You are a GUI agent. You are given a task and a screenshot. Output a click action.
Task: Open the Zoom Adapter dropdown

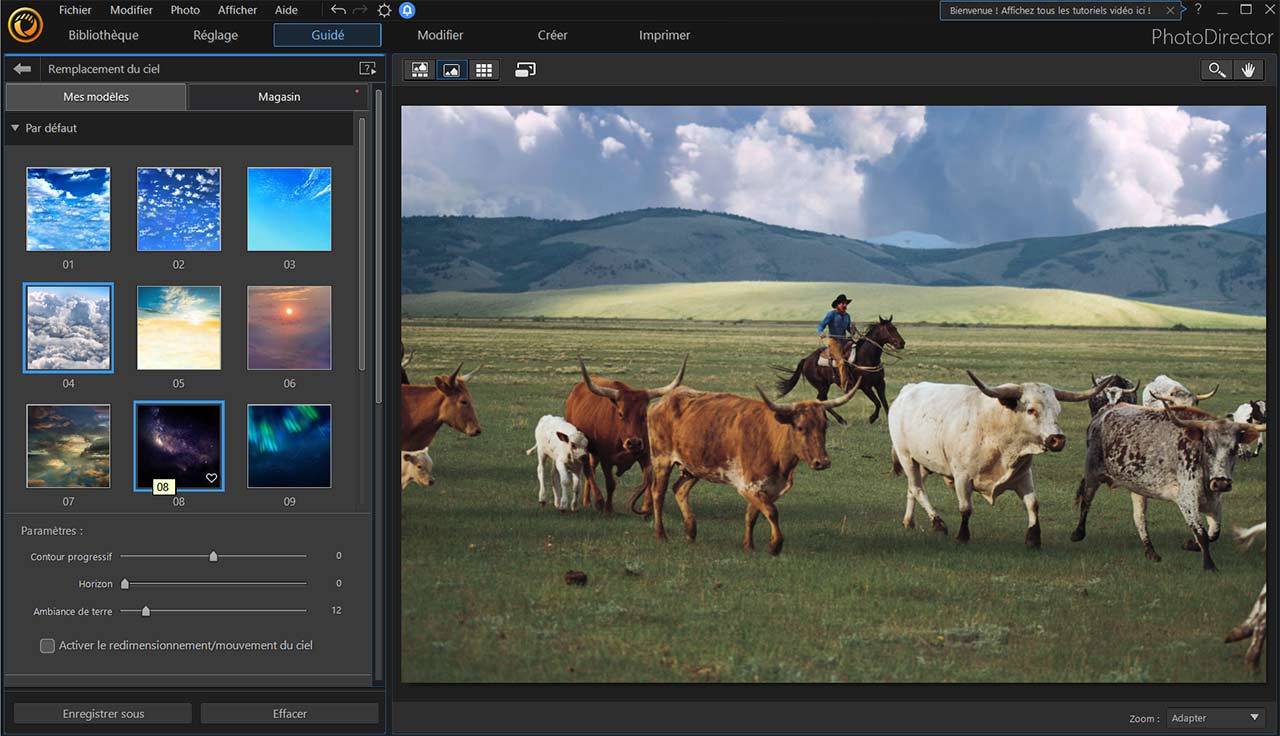(1215, 718)
